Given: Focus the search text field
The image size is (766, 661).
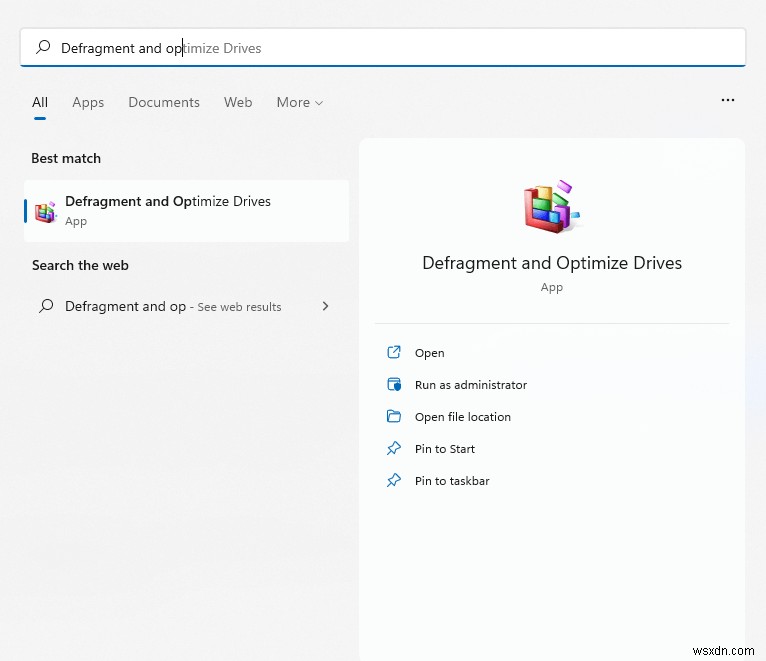Looking at the screenshot, I should coord(383,47).
